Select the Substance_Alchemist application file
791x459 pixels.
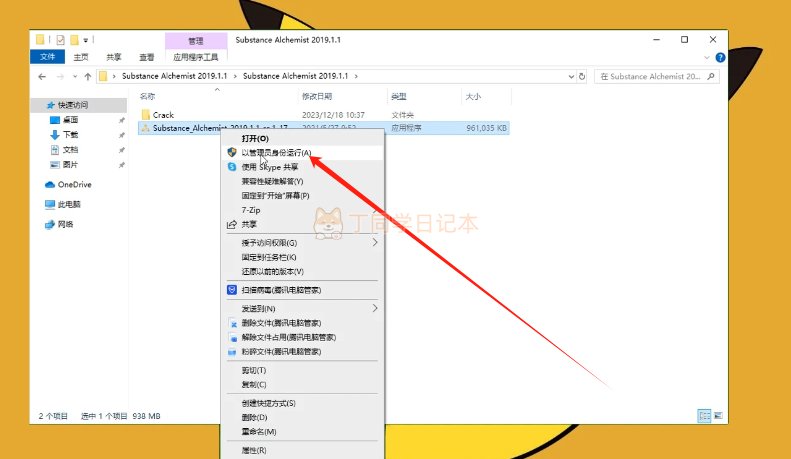coord(323,128)
